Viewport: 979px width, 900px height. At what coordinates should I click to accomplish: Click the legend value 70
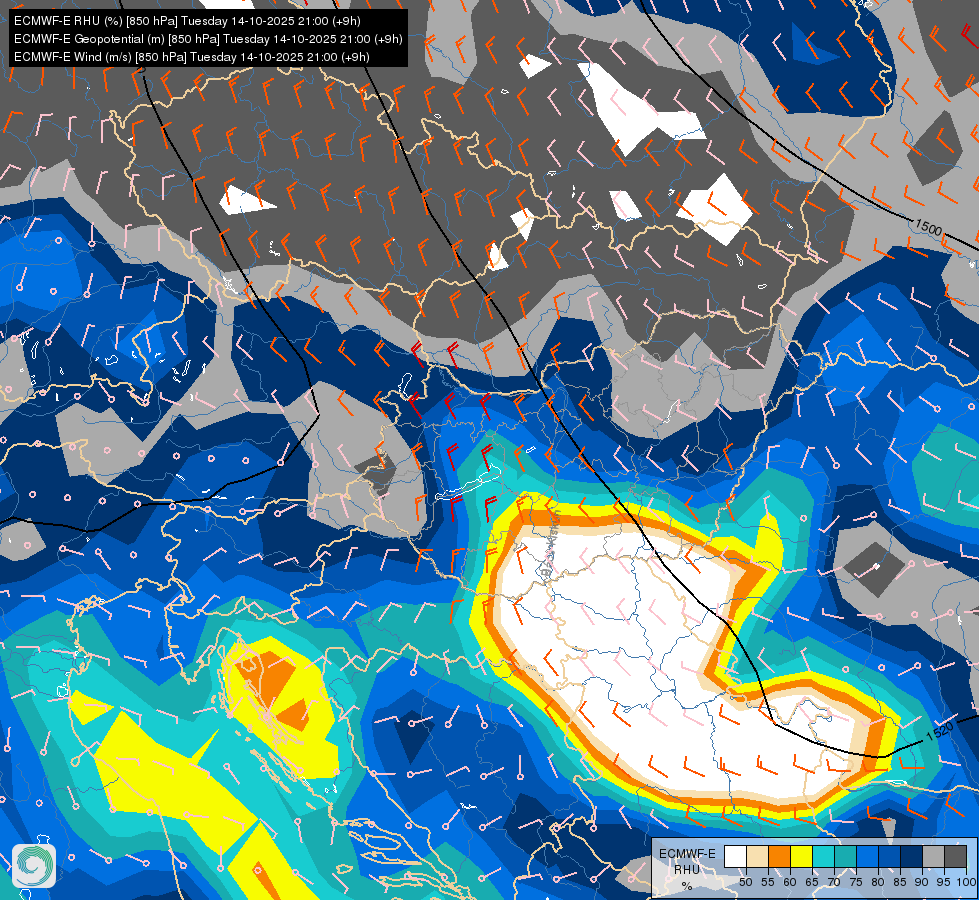834,882
